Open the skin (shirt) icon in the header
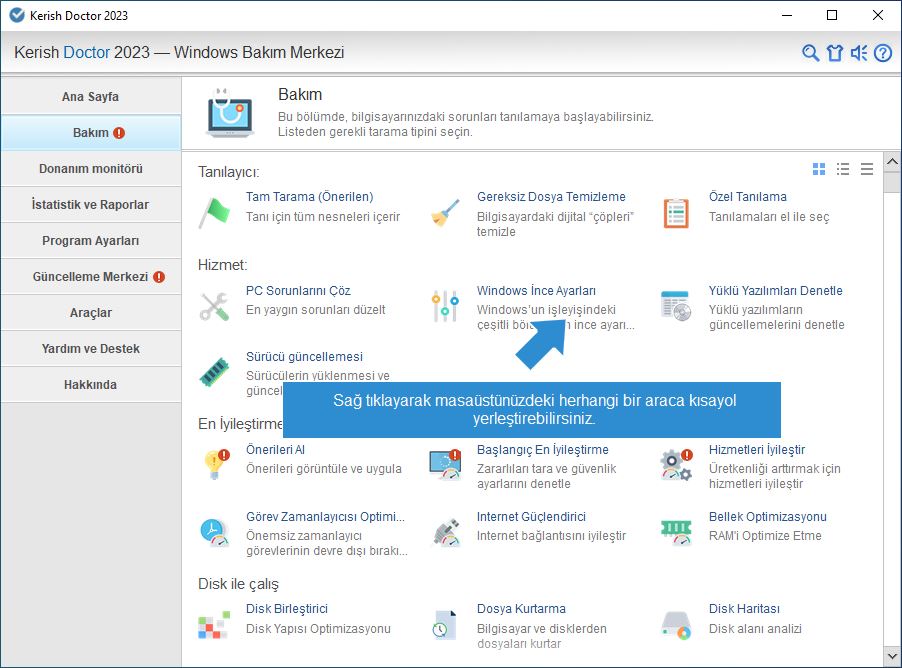The height and width of the screenshot is (668, 902). [x=835, y=53]
